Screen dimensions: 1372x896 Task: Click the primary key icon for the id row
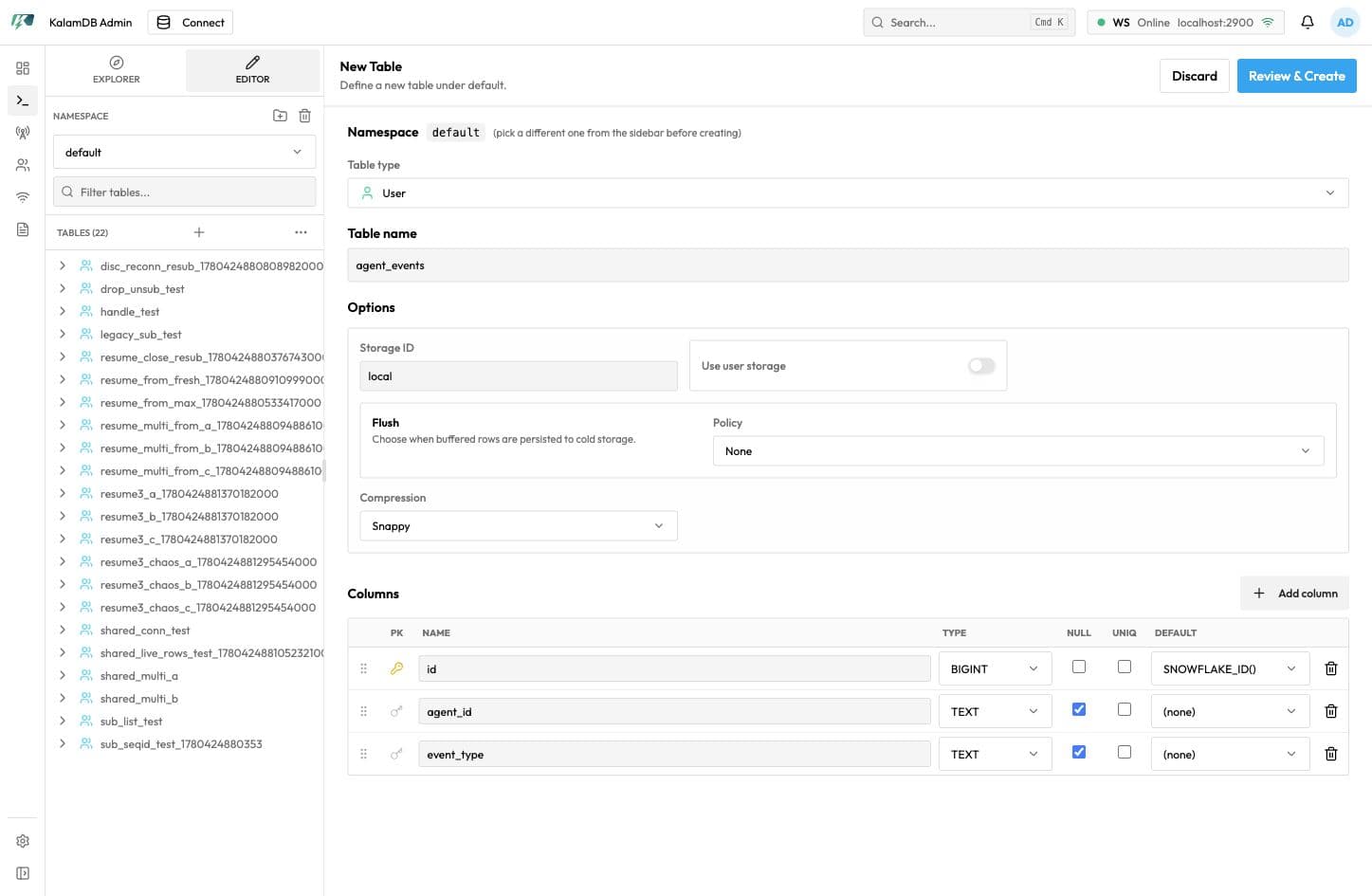click(396, 668)
